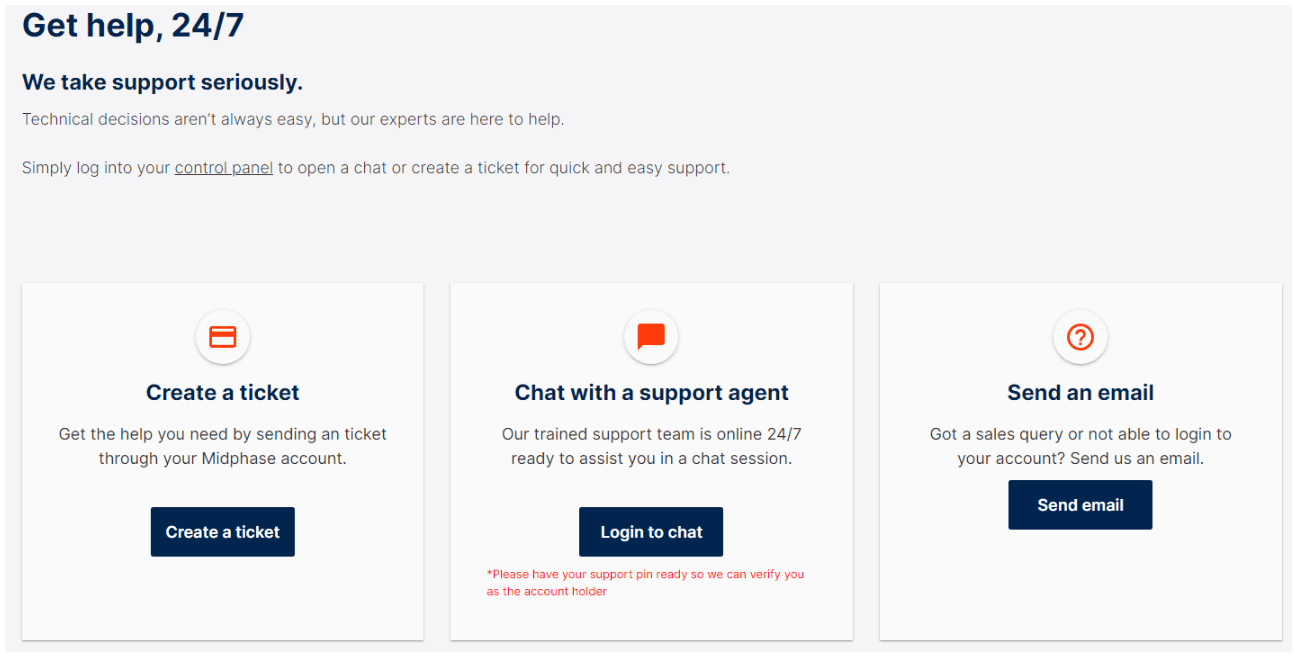Click the circular badge around the question mark
This screenshot has width=1295, height=655.
point(1080,337)
